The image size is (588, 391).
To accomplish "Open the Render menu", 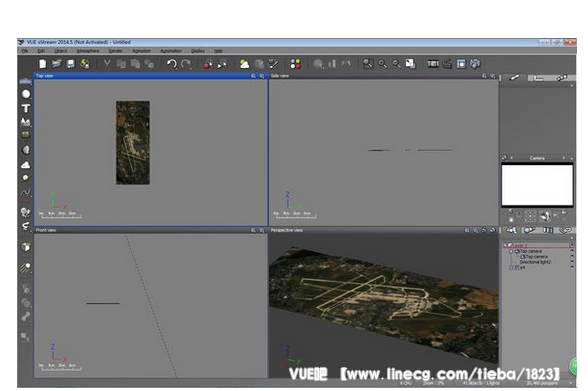I will (116, 51).
